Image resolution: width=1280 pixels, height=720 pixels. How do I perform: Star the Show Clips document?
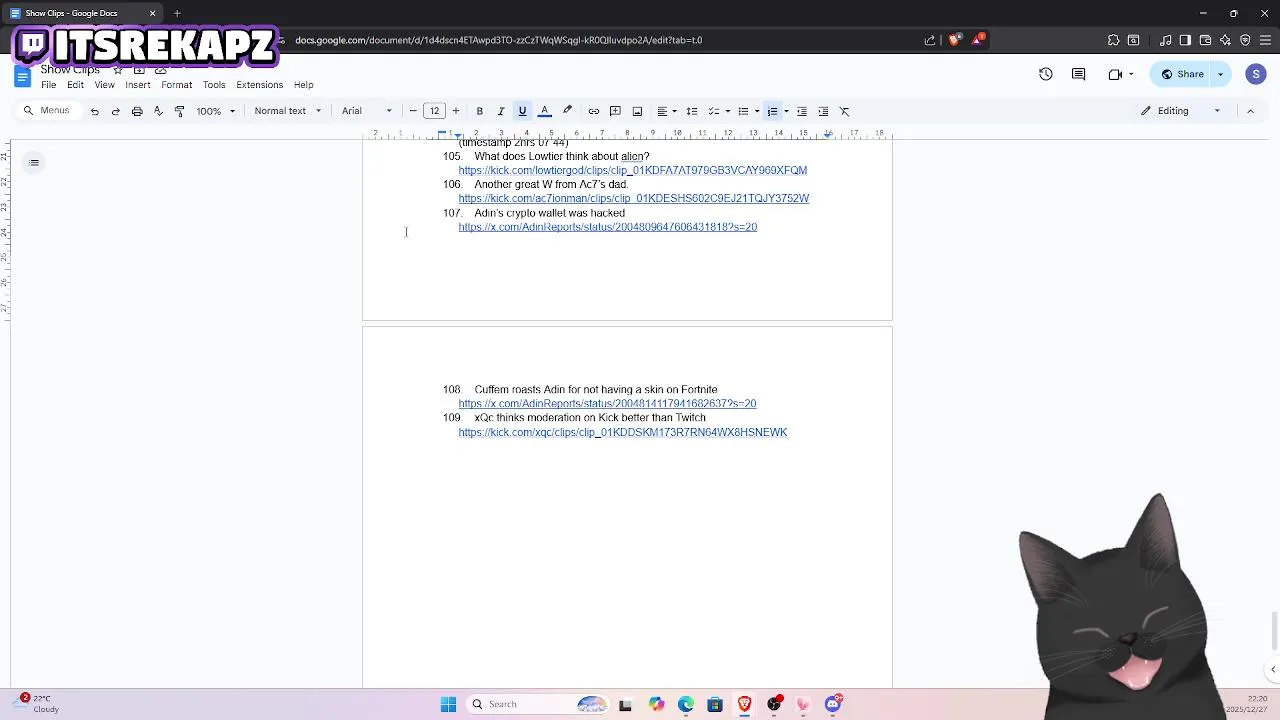coord(118,70)
